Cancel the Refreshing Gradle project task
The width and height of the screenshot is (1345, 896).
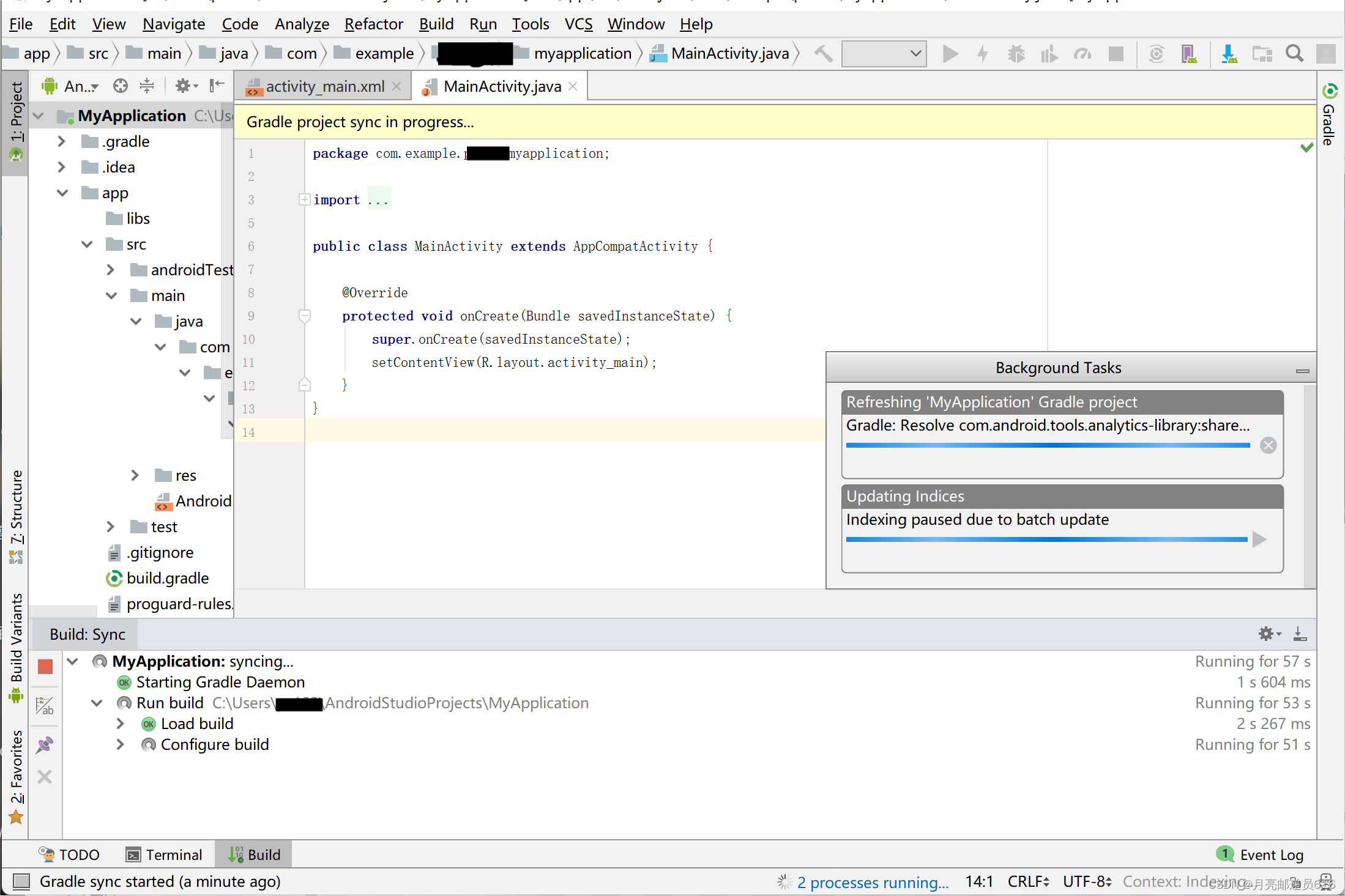coord(1268,445)
